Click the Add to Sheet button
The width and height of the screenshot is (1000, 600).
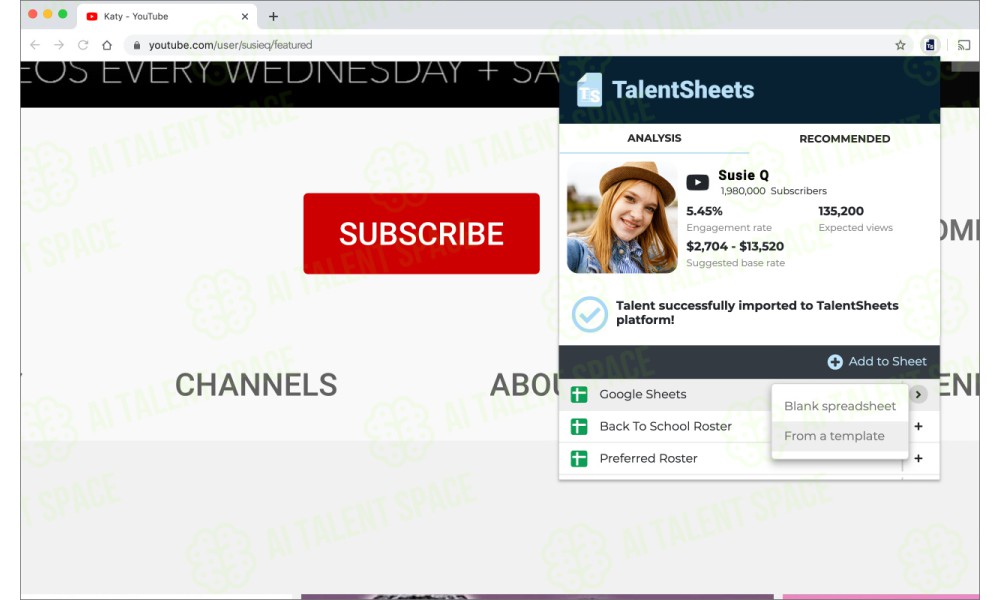(877, 362)
